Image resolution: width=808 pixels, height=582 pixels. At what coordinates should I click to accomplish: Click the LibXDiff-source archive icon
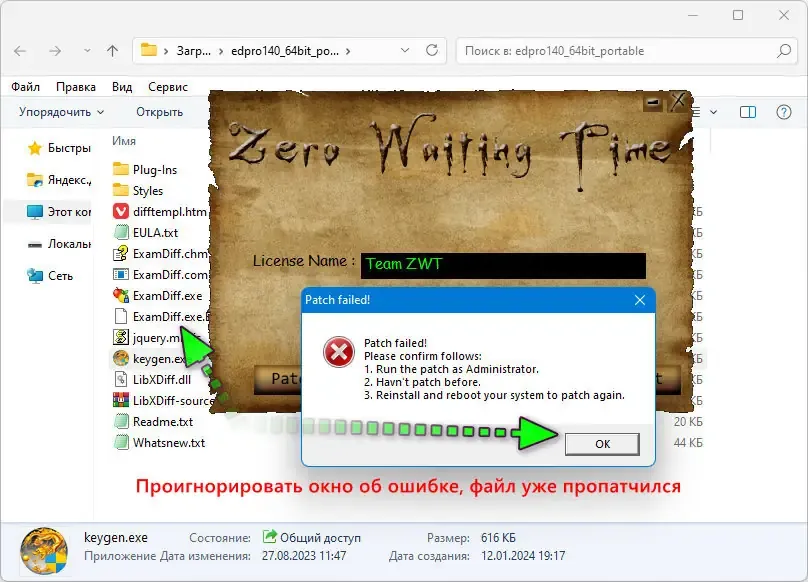121,400
